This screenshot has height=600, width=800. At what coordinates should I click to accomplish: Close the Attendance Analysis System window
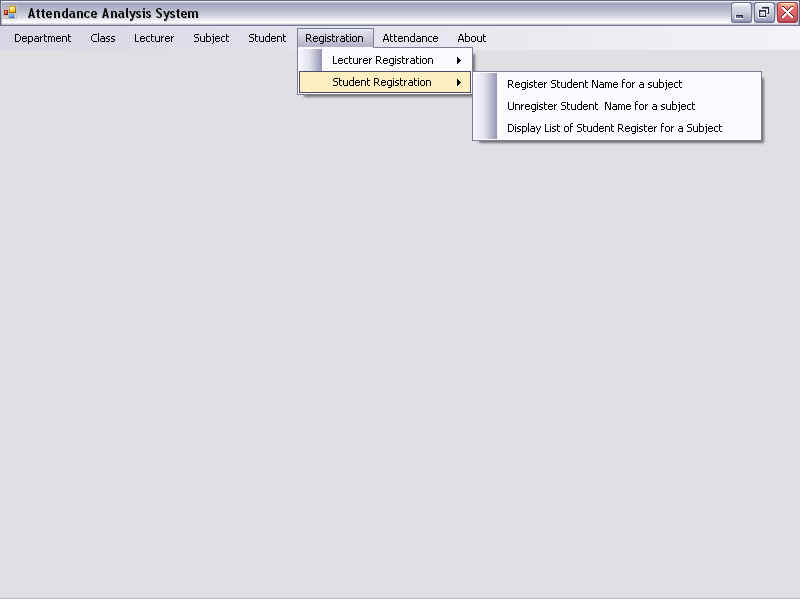(x=787, y=13)
